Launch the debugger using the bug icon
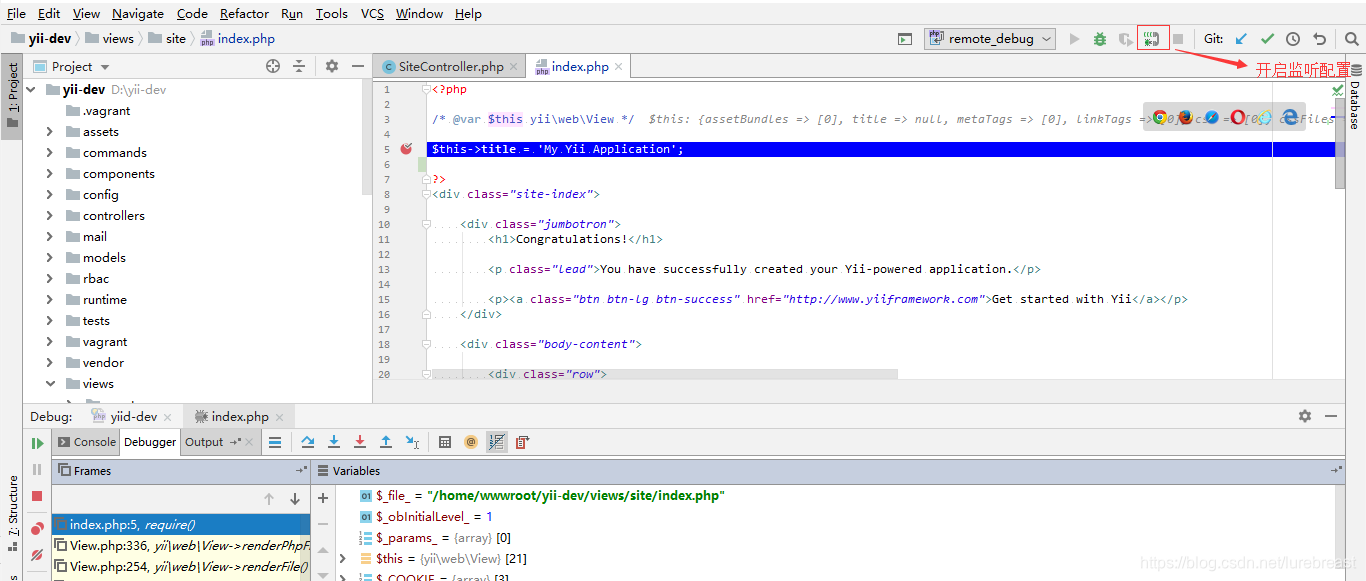Viewport: 1366px width, 581px height. coord(1098,37)
